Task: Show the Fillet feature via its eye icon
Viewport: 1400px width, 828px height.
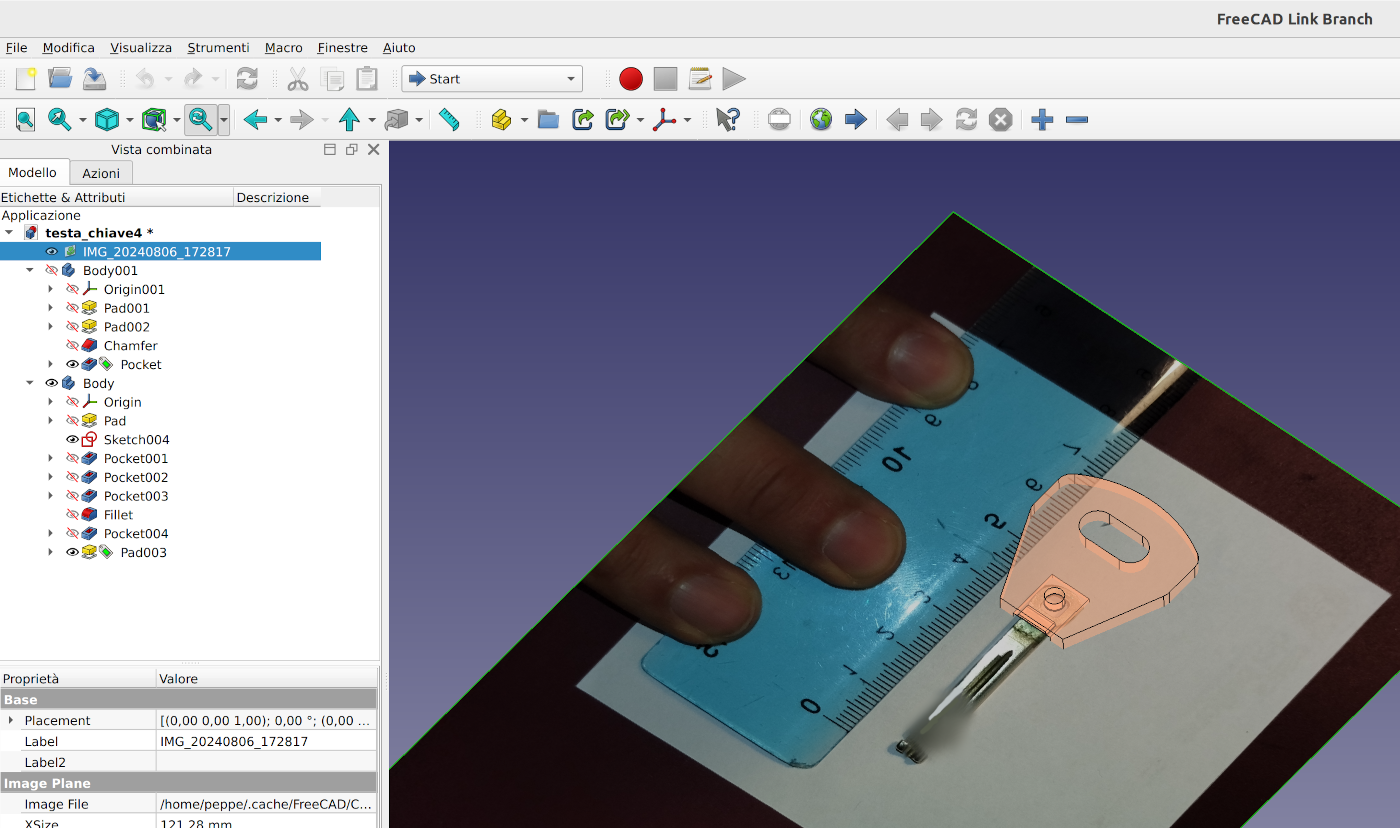Action: point(72,515)
